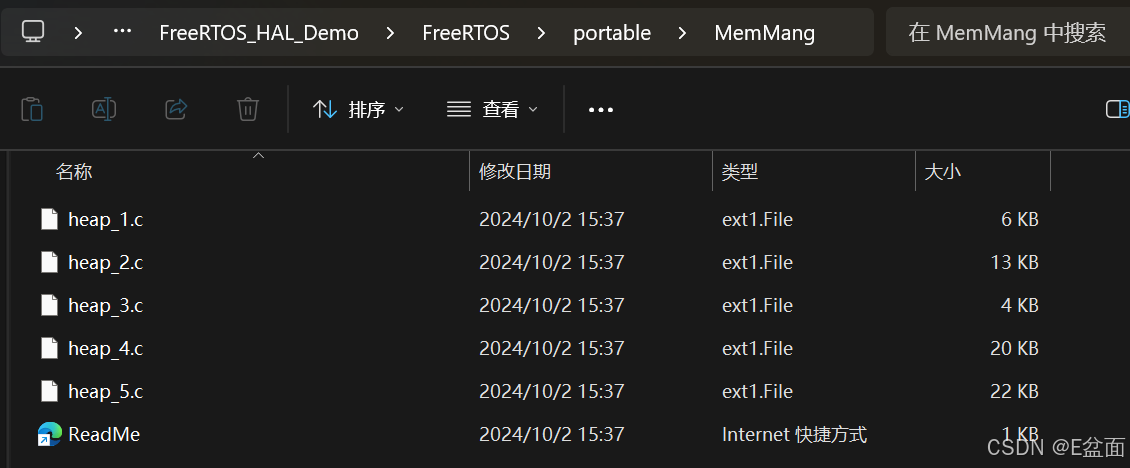1130x468 pixels.
Task: Open the ReadMe Edge shortcut icon
Action: click(x=50, y=434)
